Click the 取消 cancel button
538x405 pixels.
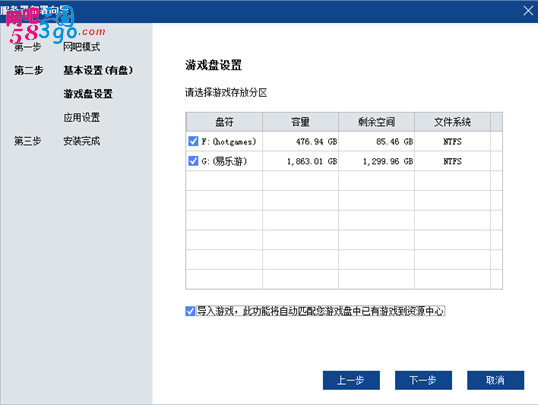pyautogui.click(x=495, y=380)
